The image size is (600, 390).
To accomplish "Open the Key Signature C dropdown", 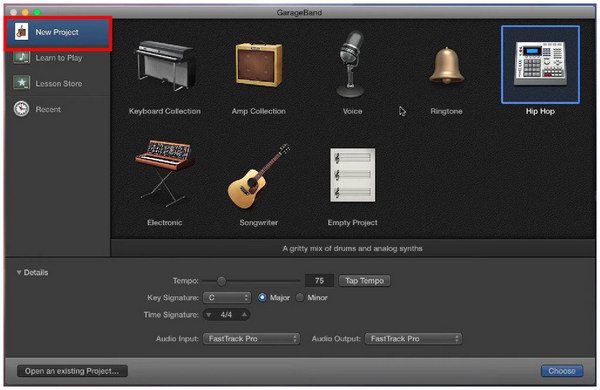I will point(227,297).
